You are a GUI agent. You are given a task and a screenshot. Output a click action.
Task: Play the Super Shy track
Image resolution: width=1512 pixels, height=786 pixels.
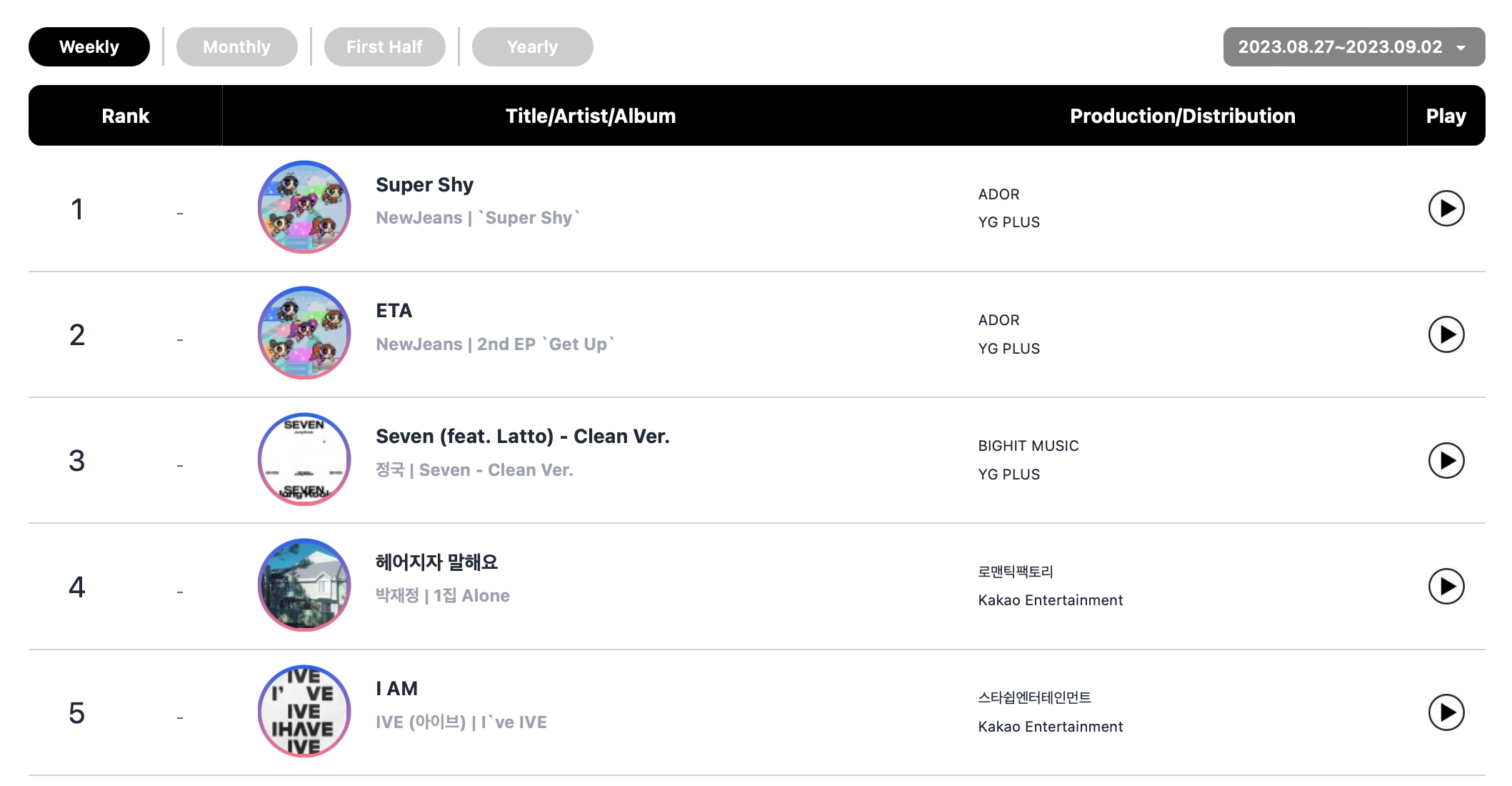click(1446, 209)
